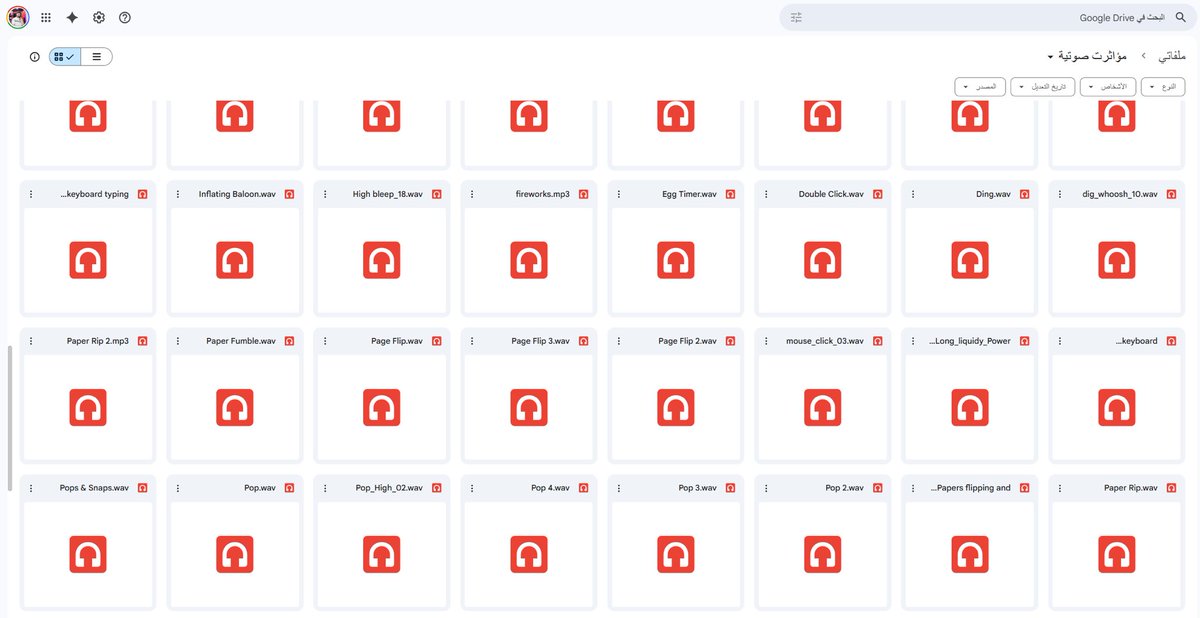Click the file name Paper Rip.wav
1200x618 pixels.
coord(1131,488)
